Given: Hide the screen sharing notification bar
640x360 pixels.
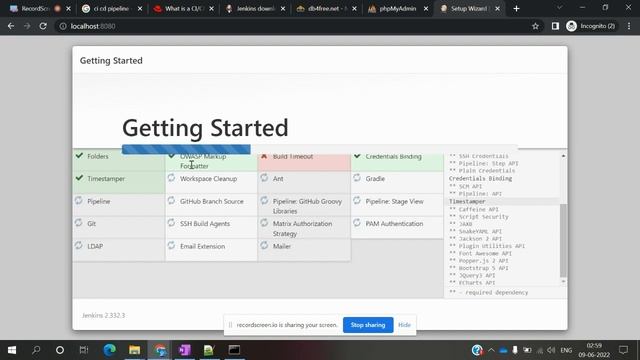Looking at the screenshot, I should click(404, 325).
